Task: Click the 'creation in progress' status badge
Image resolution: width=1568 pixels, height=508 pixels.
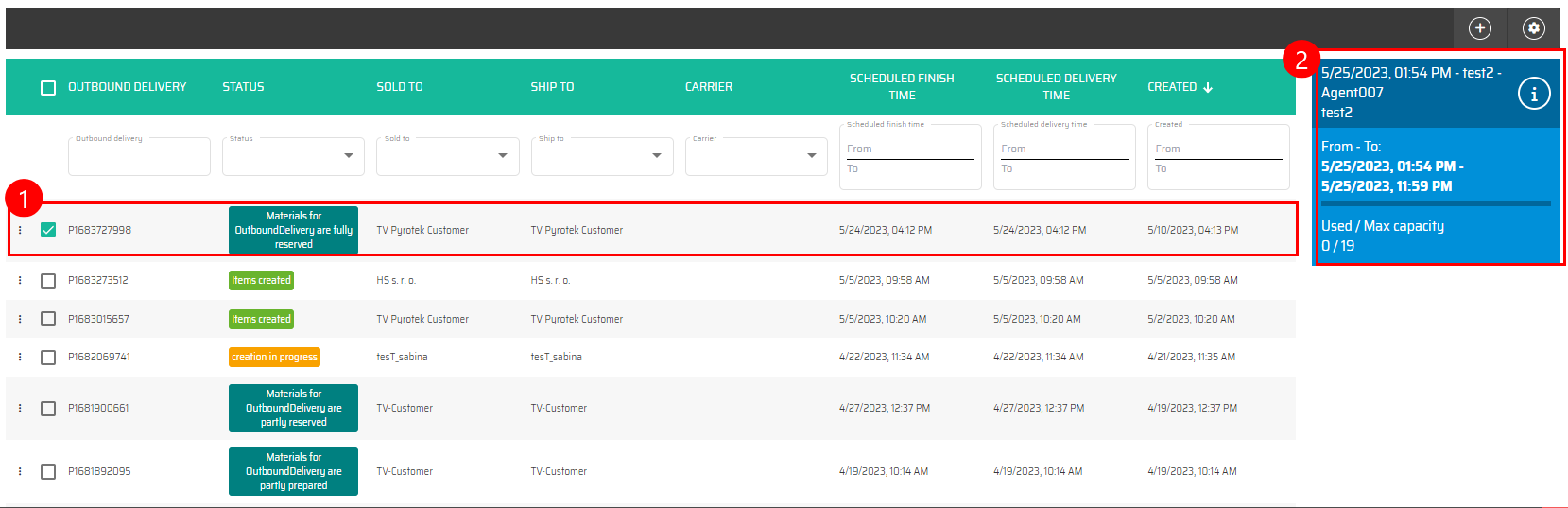Action: tap(274, 357)
